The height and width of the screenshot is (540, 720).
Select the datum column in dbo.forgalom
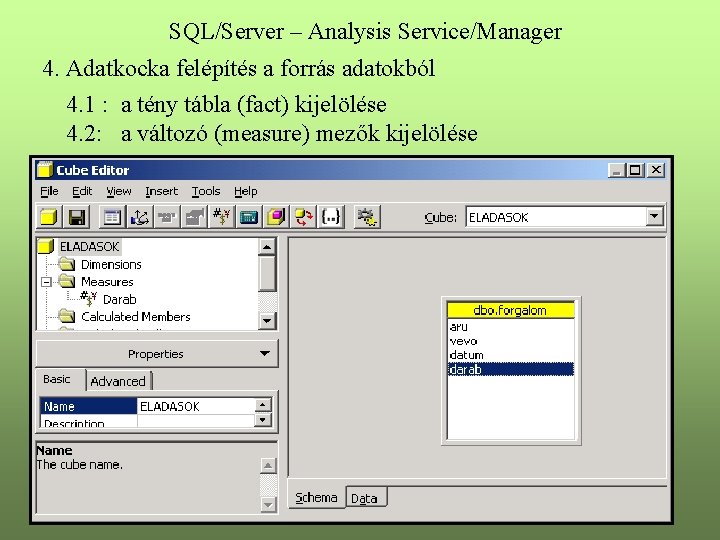tap(511, 355)
